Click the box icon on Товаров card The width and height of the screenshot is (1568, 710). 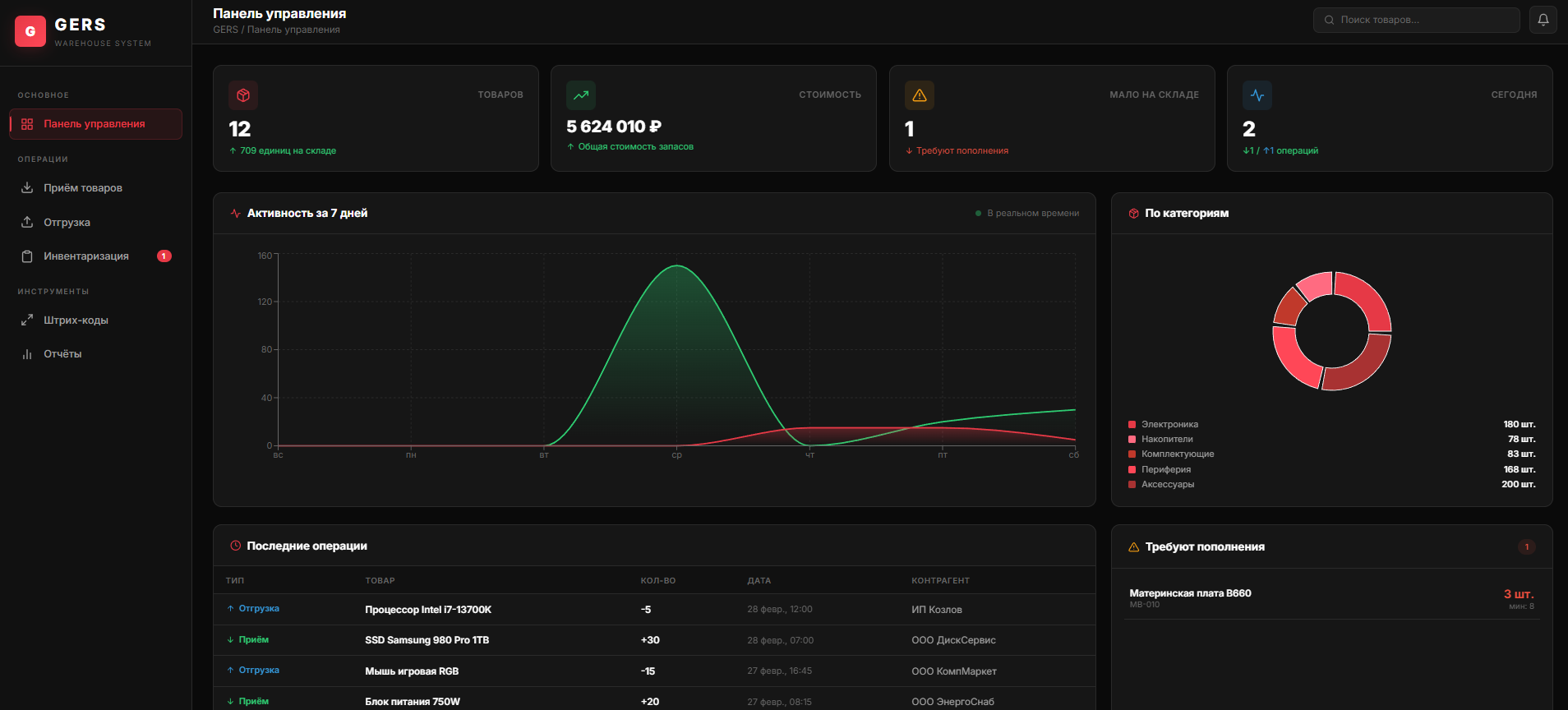pyautogui.click(x=243, y=95)
